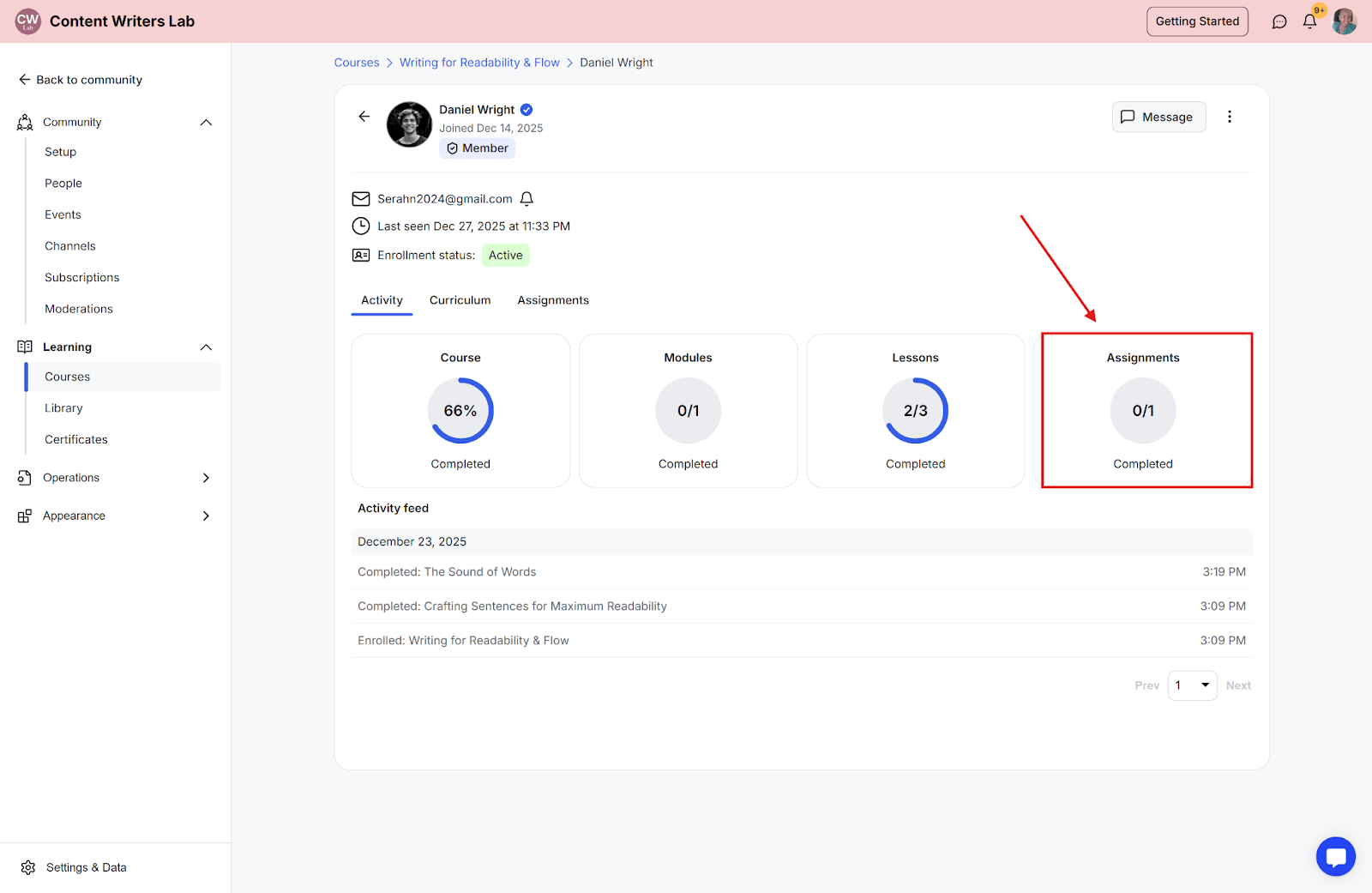Click the clock icon beside Last seen

click(x=361, y=226)
